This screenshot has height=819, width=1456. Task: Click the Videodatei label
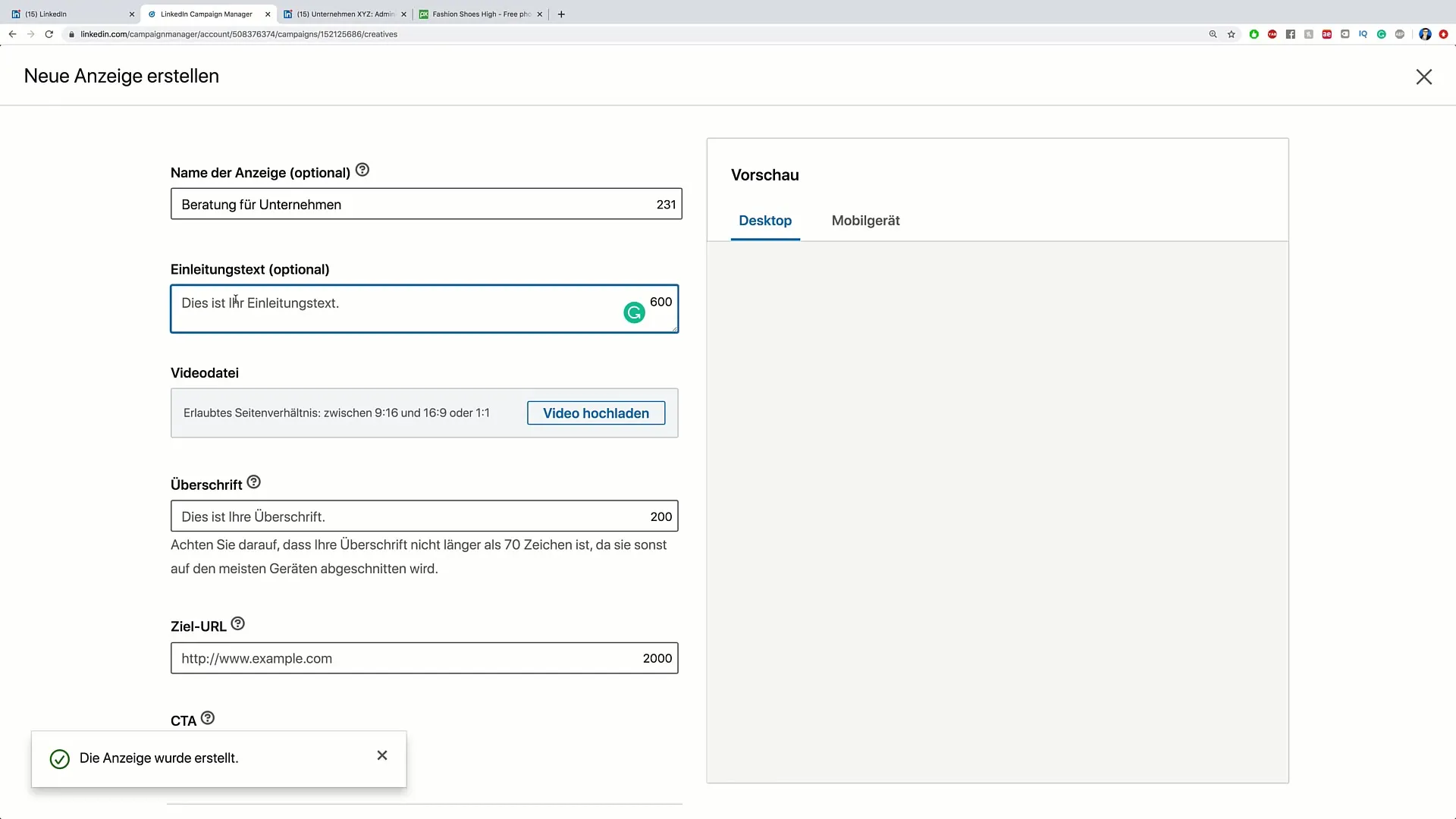[205, 373]
